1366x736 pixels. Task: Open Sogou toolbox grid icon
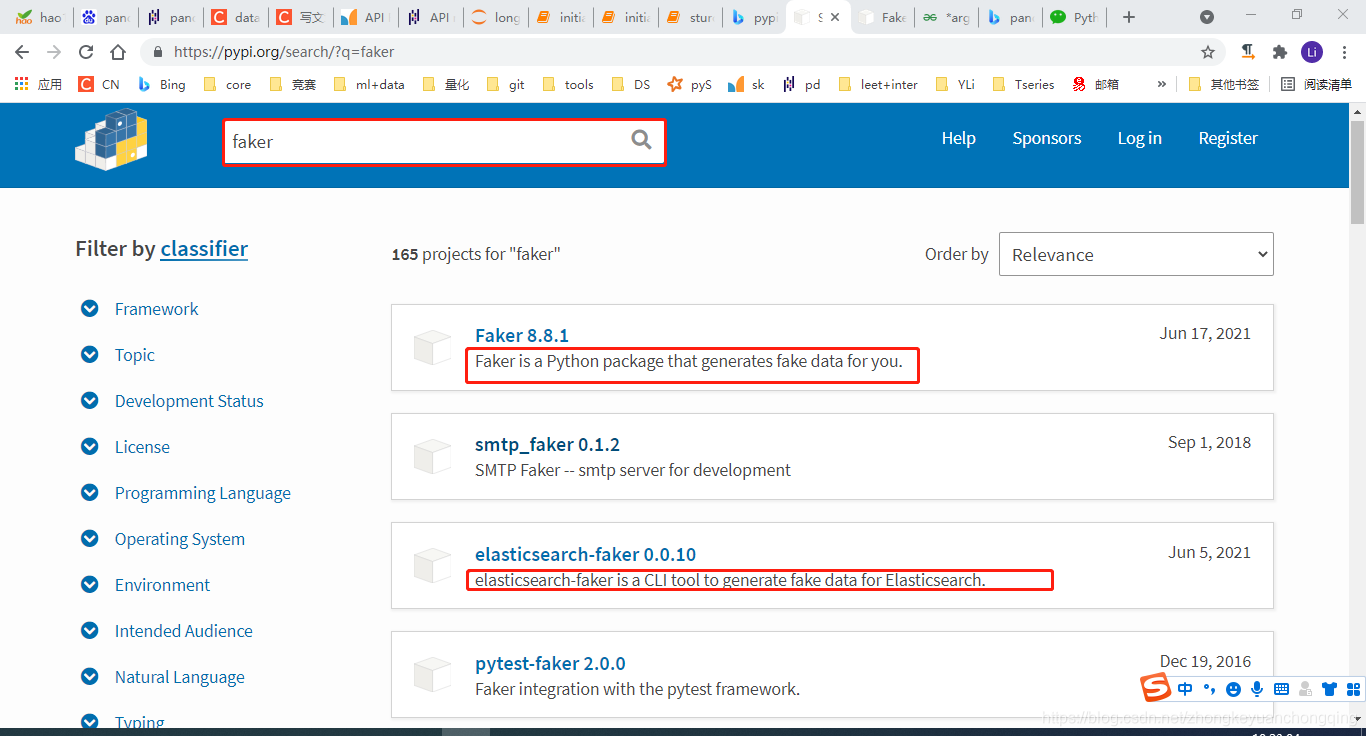[1354, 689]
